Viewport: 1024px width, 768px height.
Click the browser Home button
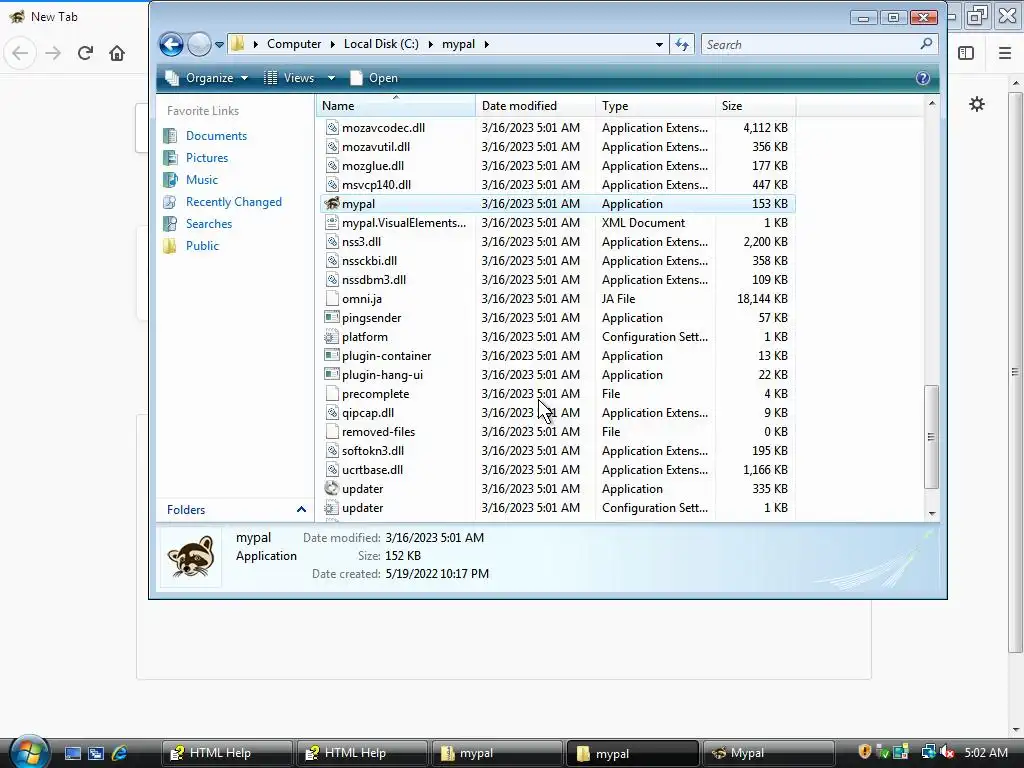point(117,53)
